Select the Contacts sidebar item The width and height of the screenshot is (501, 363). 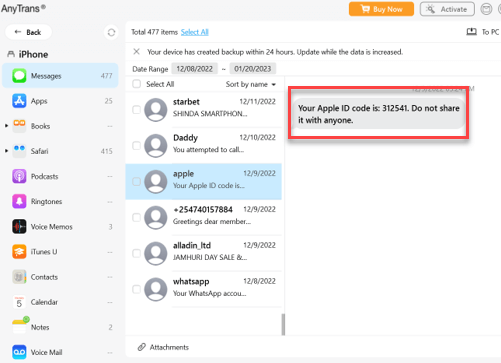click(60, 277)
